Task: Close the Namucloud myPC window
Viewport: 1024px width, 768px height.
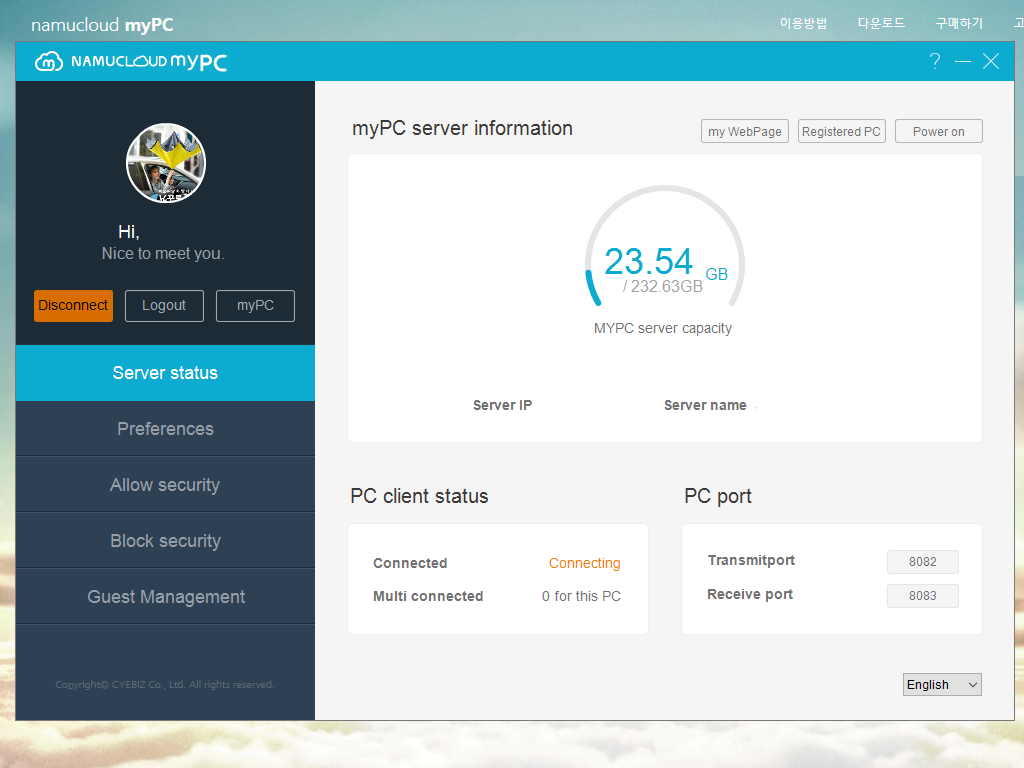Action: point(991,61)
